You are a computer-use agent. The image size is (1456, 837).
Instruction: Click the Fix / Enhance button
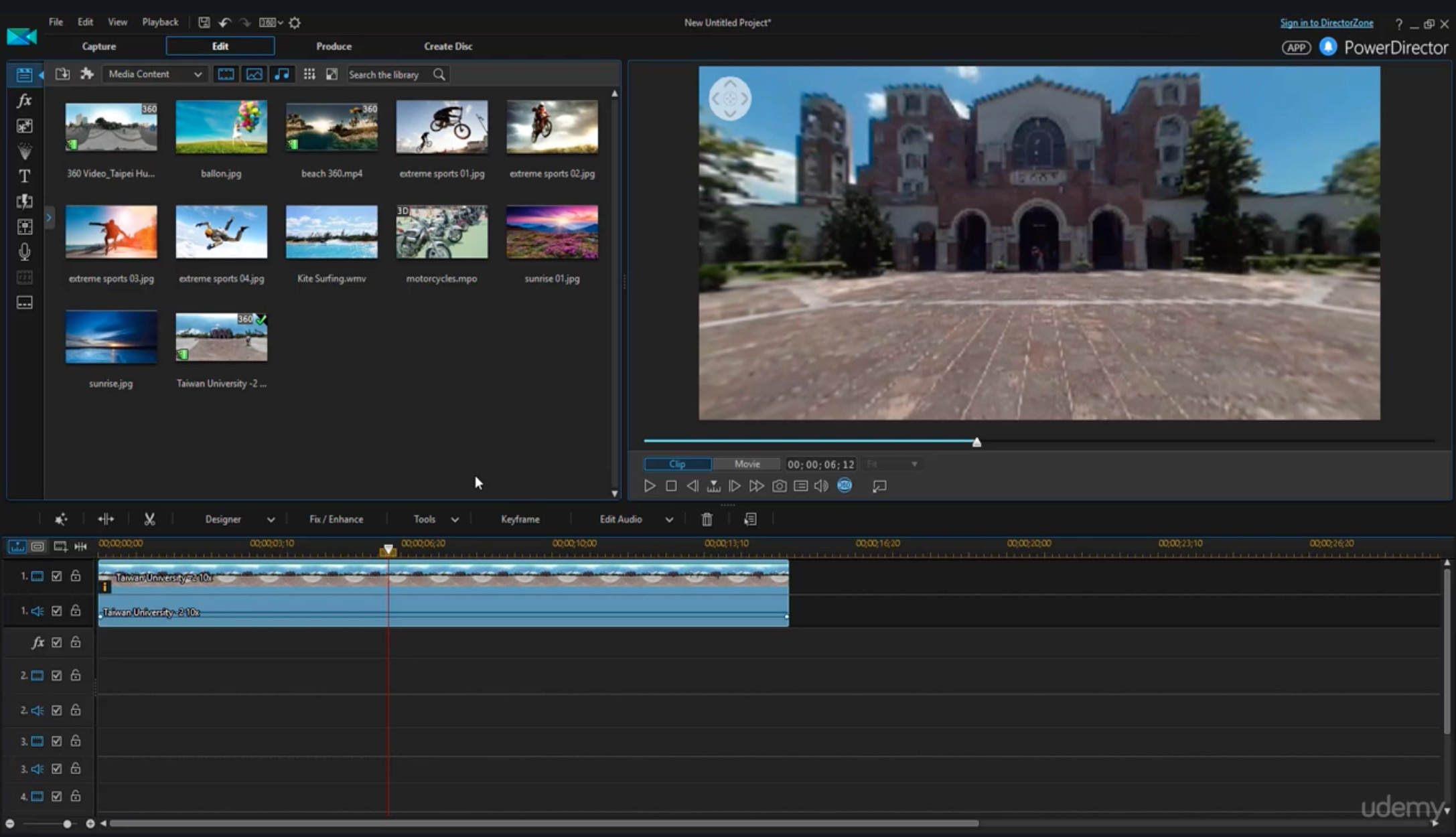pos(336,519)
